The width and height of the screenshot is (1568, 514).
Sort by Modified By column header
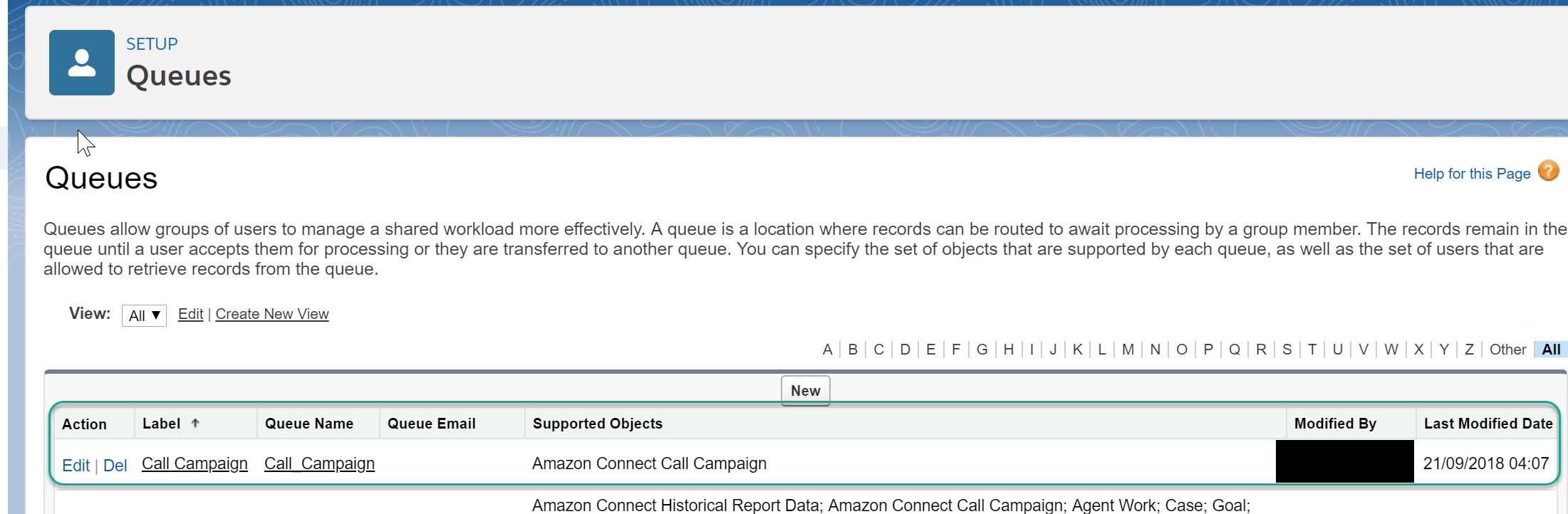1335,424
